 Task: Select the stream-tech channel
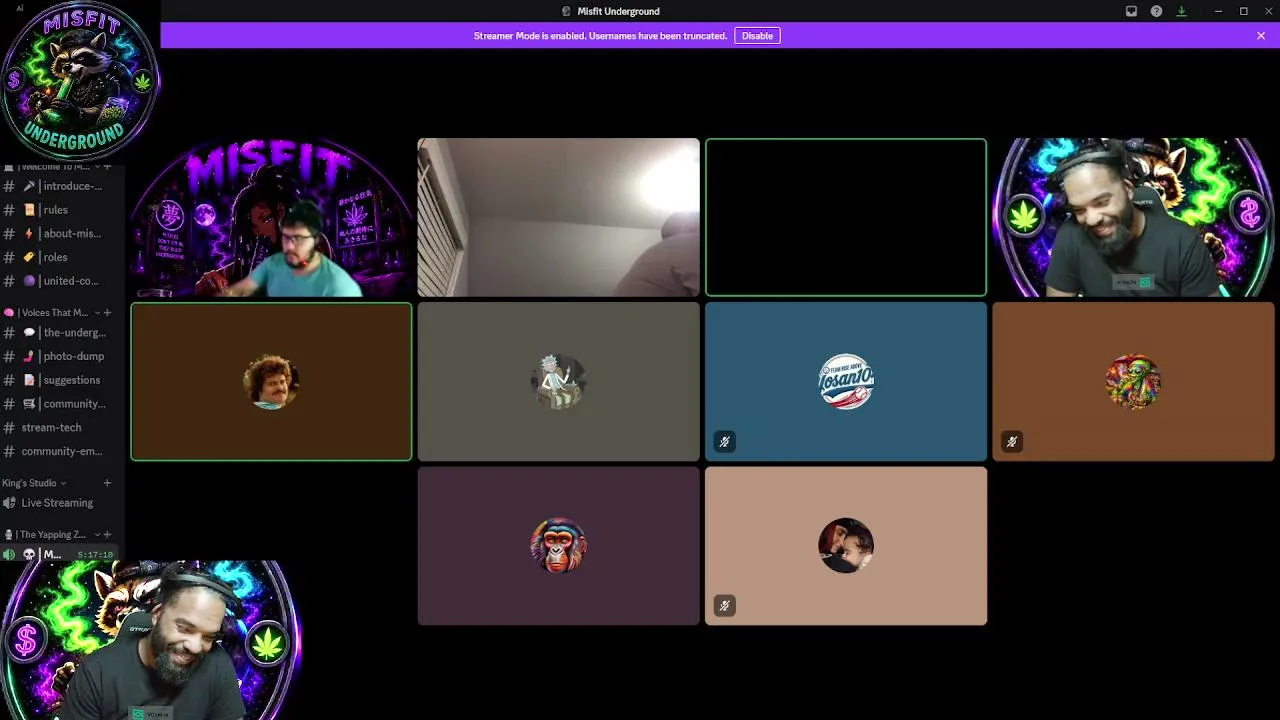(62, 428)
